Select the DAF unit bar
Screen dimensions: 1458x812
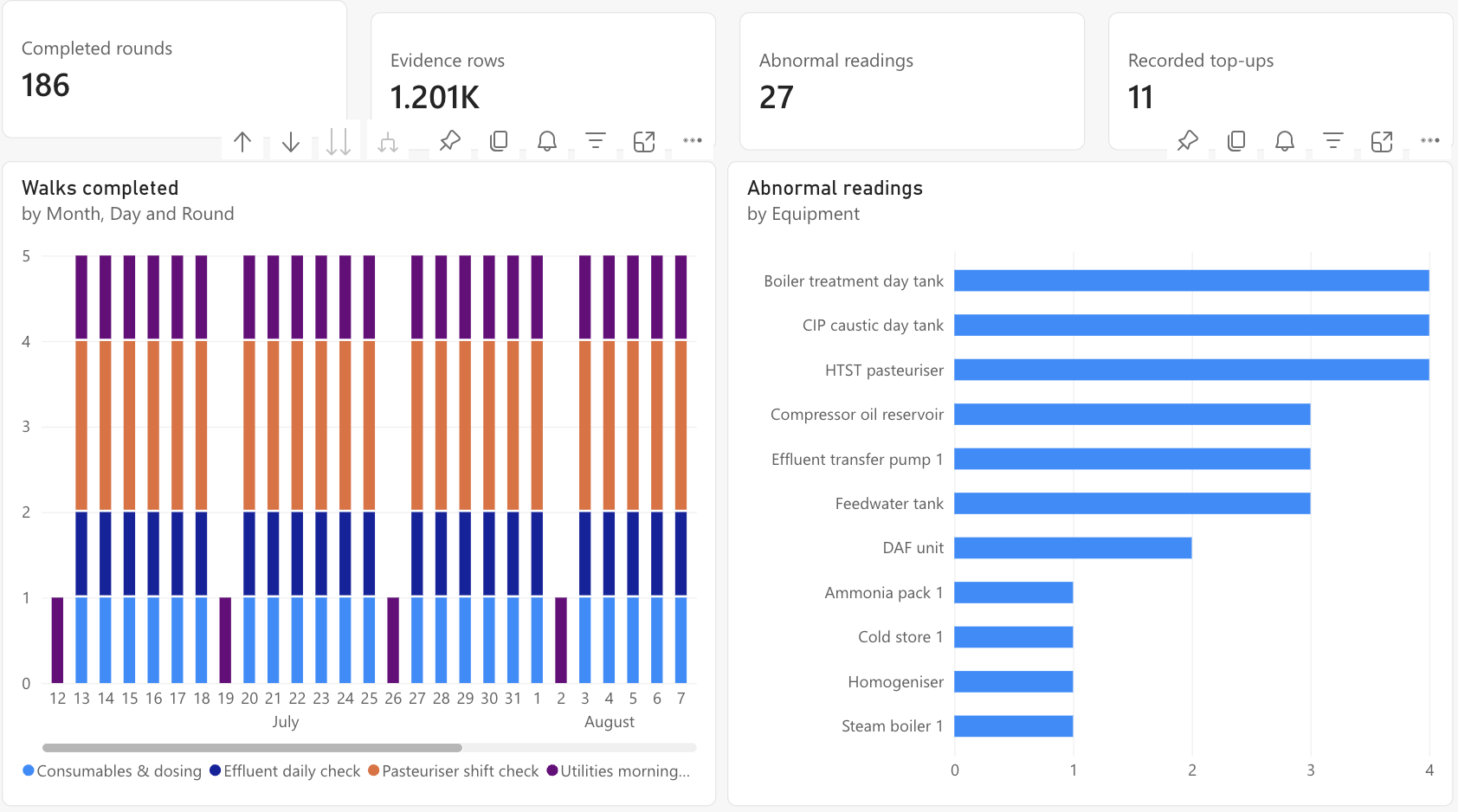tap(1073, 547)
